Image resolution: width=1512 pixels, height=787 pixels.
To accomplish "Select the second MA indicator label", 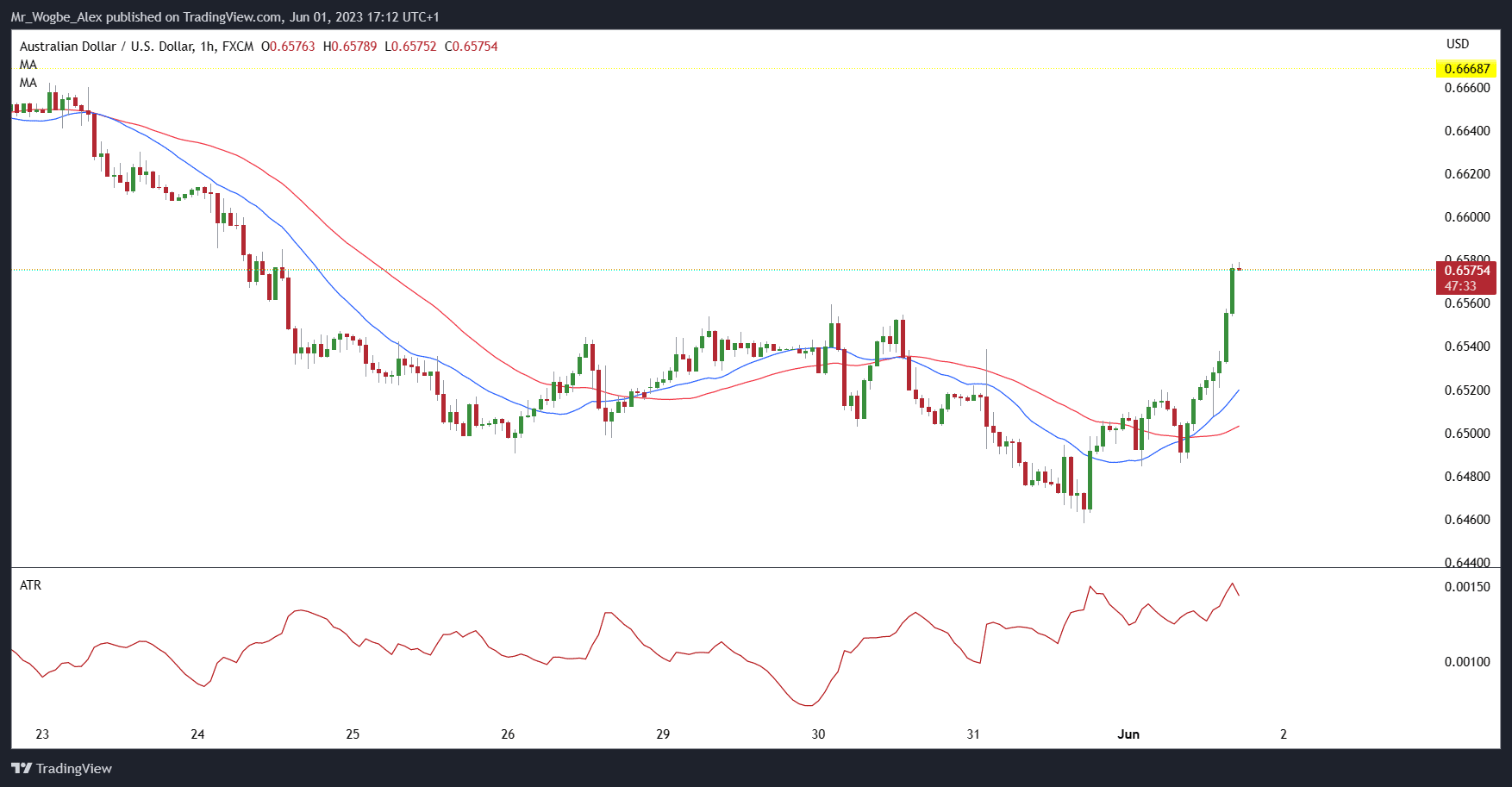I will click(28, 83).
